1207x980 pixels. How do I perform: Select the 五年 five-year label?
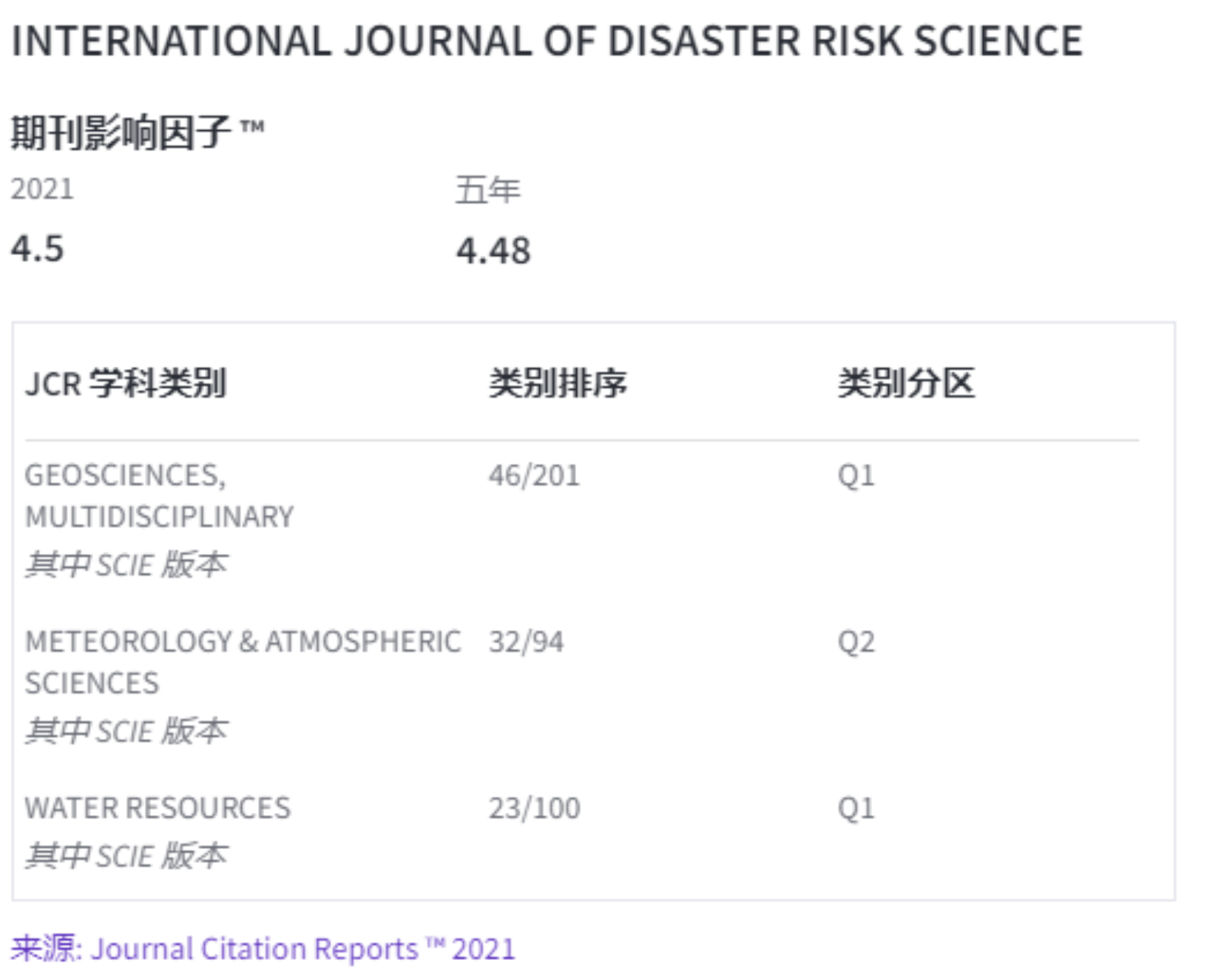487,190
